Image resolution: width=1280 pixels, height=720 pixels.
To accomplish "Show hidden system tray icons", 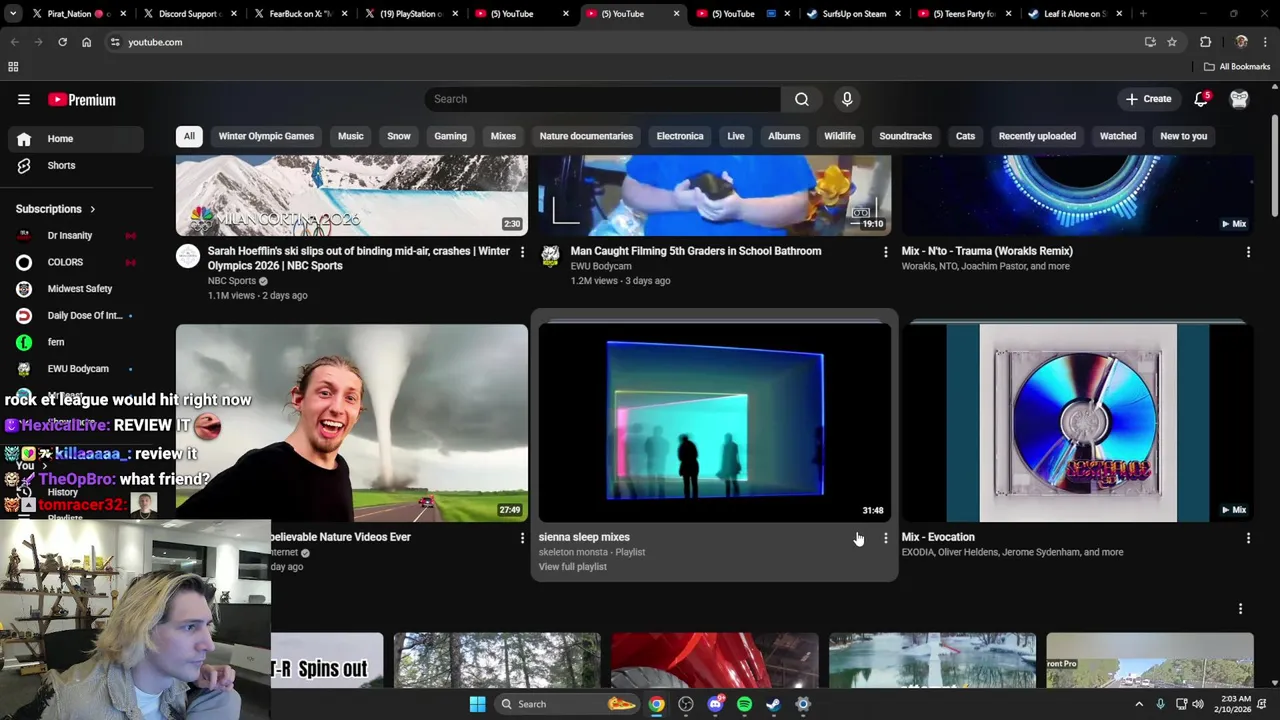I will (x=1138, y=704).
